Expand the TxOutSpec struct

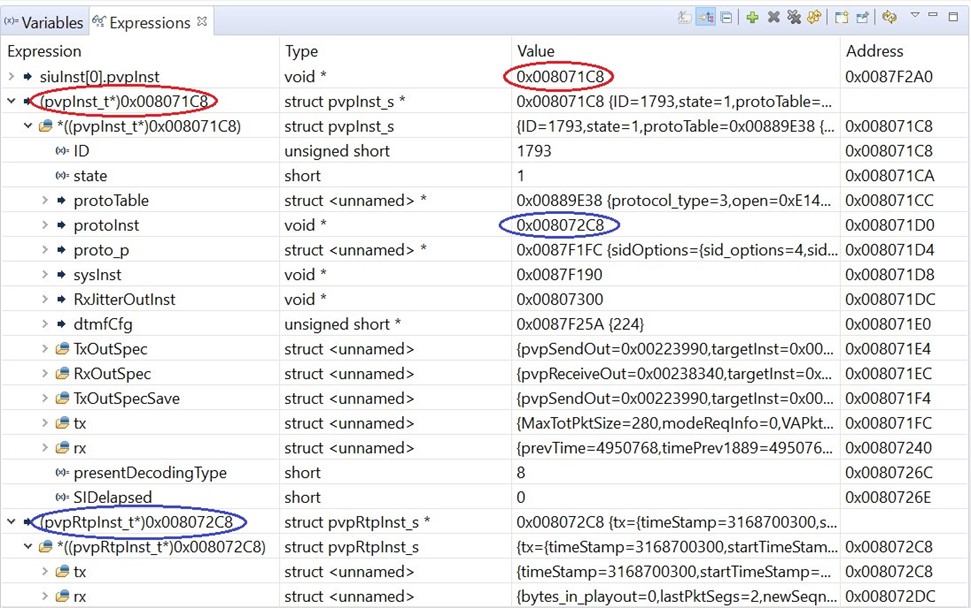(x=45, y=349)
